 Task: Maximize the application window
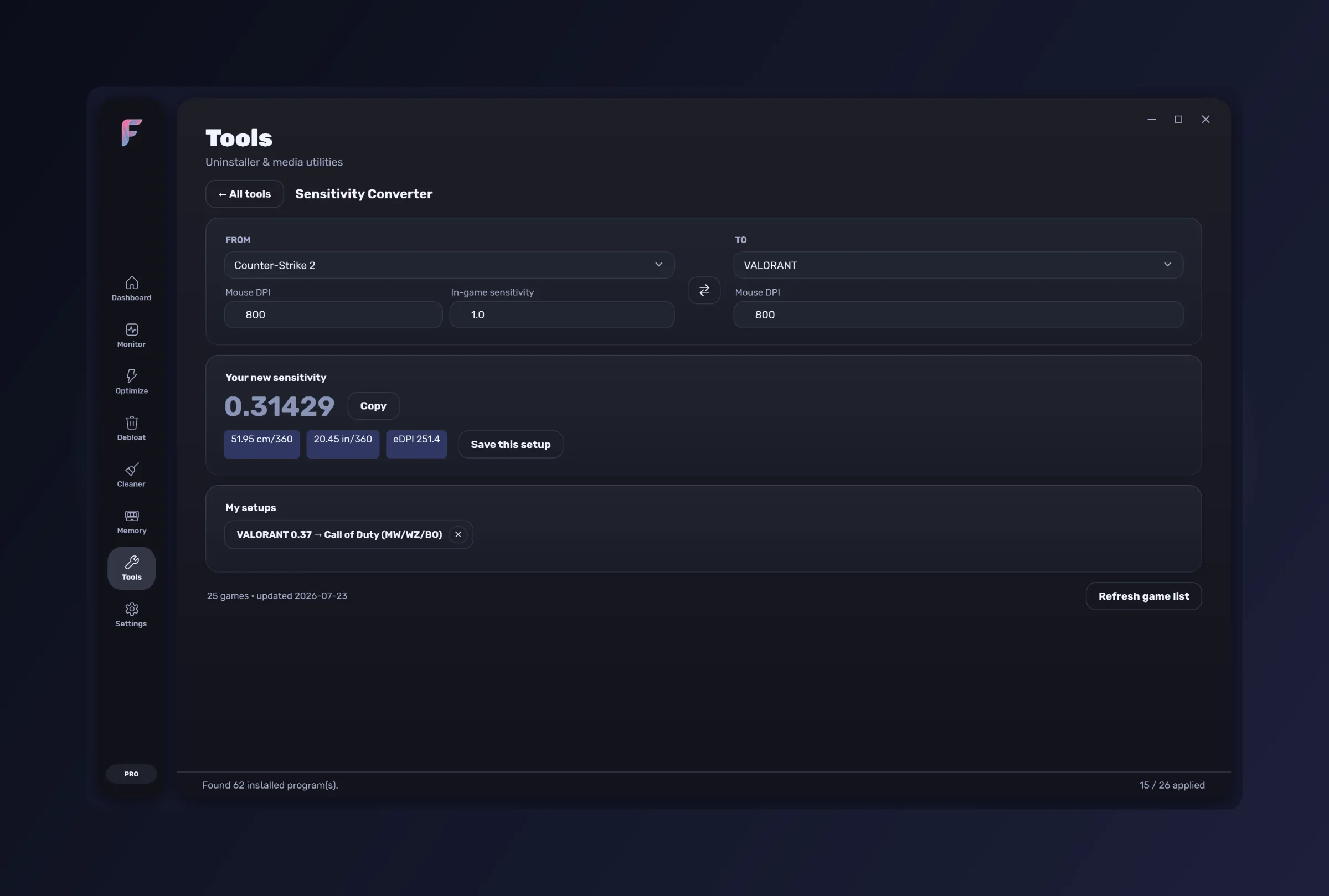point(1178,120)
